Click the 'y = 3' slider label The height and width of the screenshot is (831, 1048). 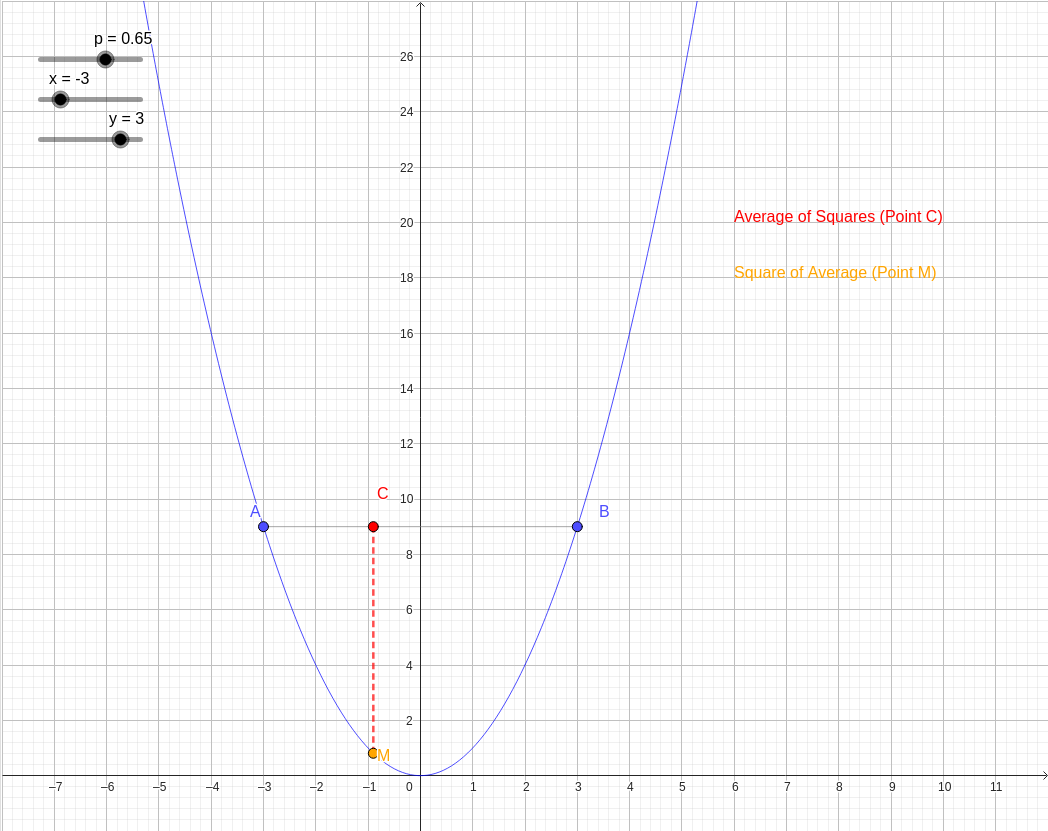pyautogui.click(x=126, y=119)
